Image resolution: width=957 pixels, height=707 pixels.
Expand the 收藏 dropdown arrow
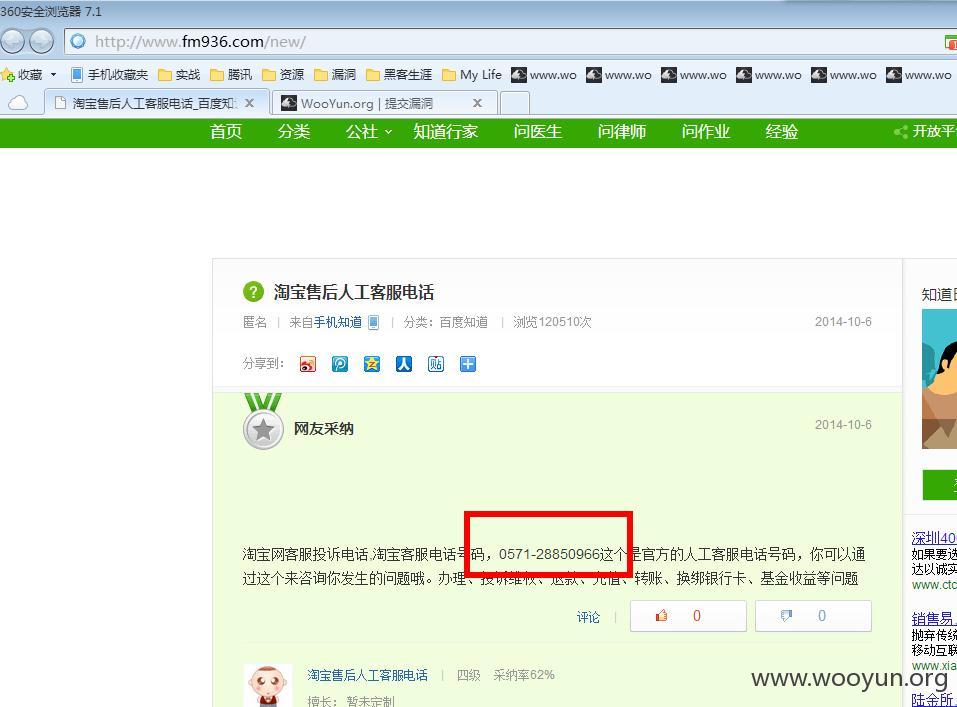point(53,74)
